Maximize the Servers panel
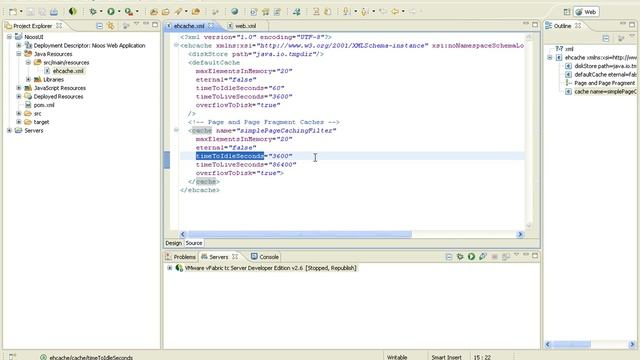Screen dimensions: 640x360 535,256
